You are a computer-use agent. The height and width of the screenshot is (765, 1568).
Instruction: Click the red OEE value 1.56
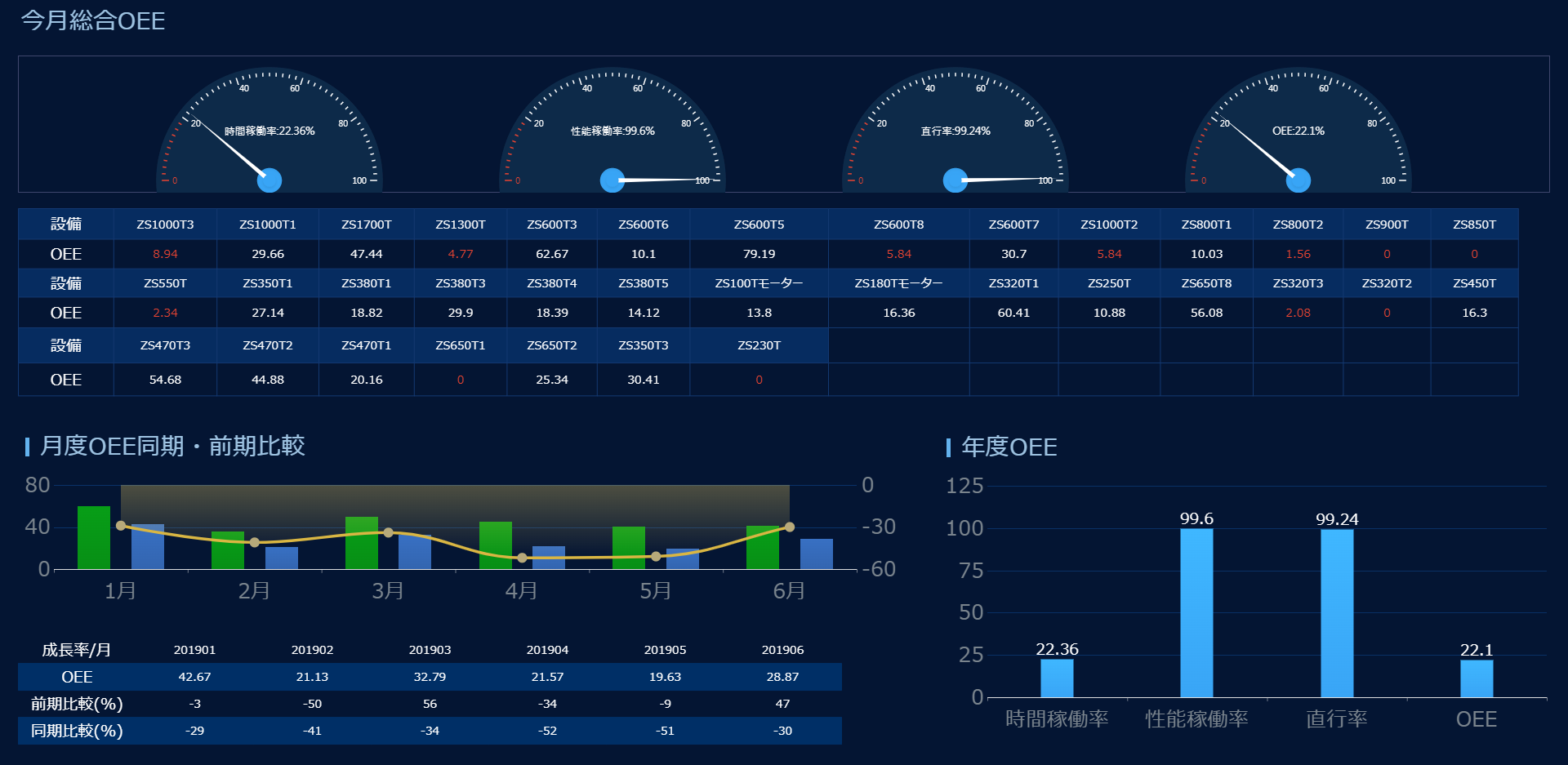[x=1298, y=254]
